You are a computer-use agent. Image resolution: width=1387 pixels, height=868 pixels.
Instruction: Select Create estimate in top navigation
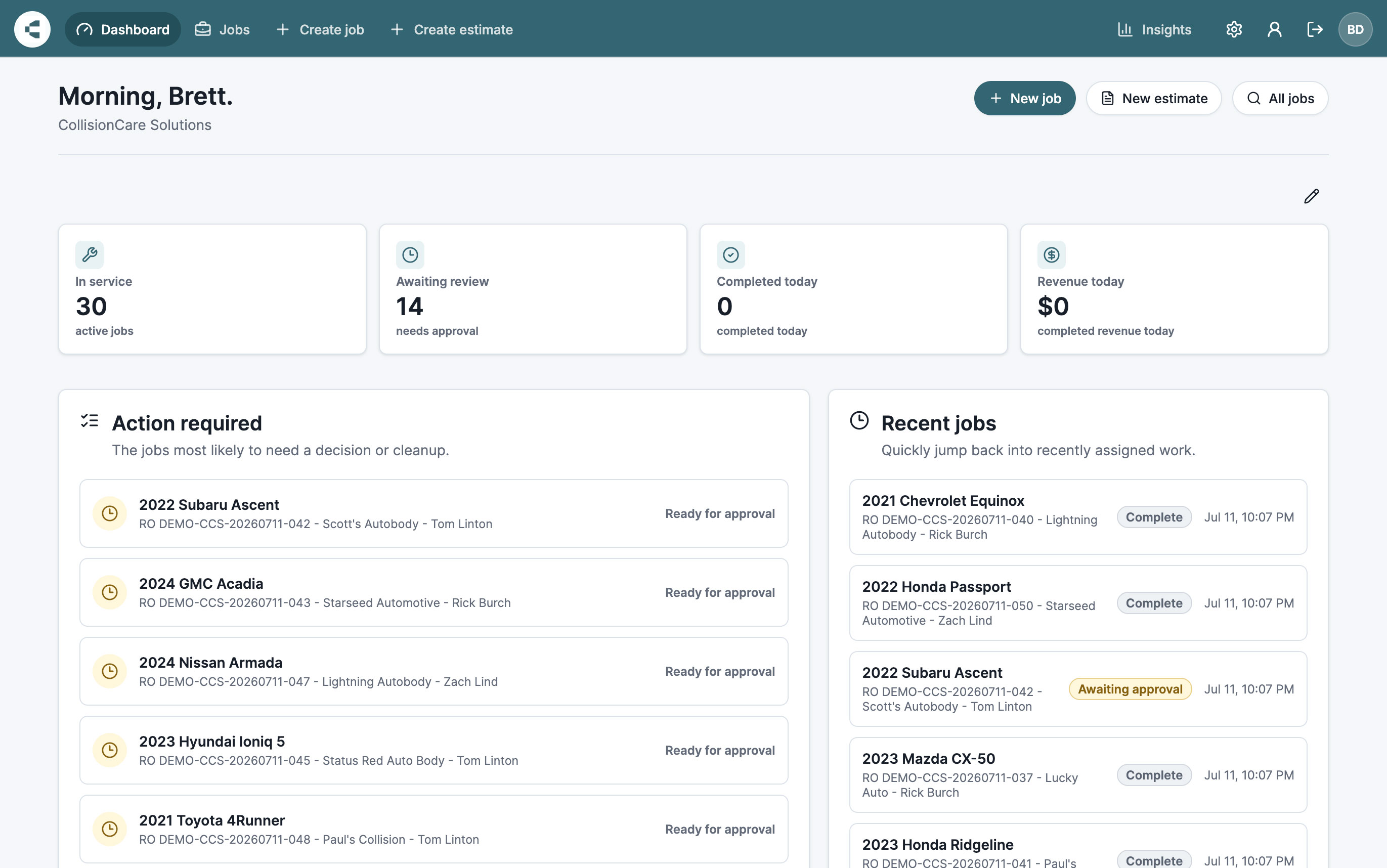[x=452, y=29]
